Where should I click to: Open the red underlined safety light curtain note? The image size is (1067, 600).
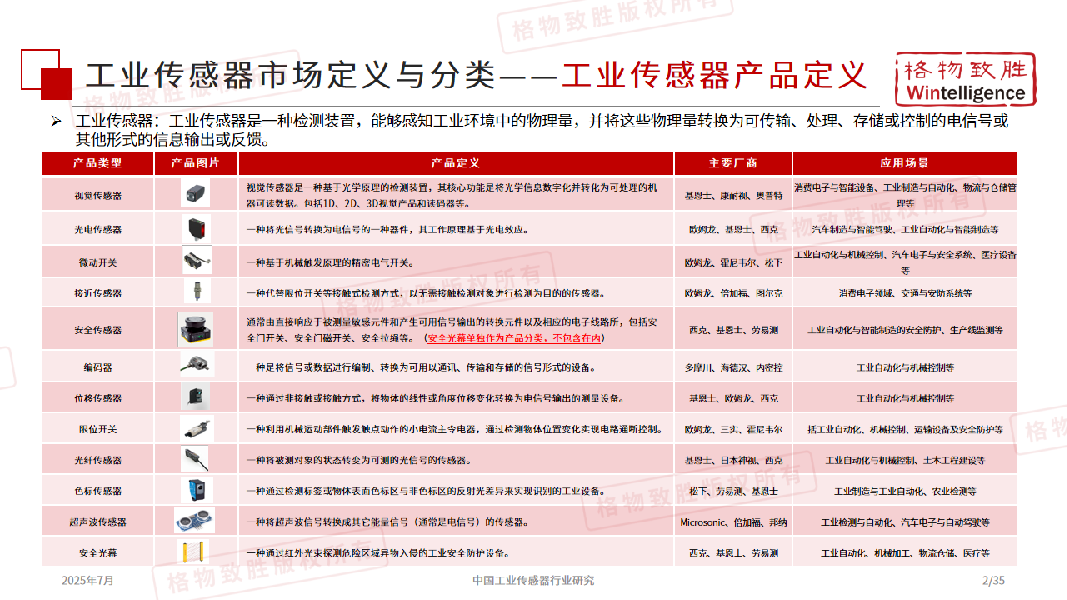[514, 338]
